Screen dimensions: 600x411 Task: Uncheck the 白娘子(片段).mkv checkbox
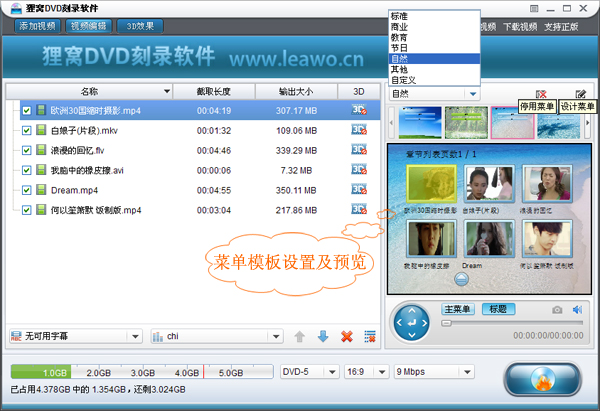click(26, 130)
